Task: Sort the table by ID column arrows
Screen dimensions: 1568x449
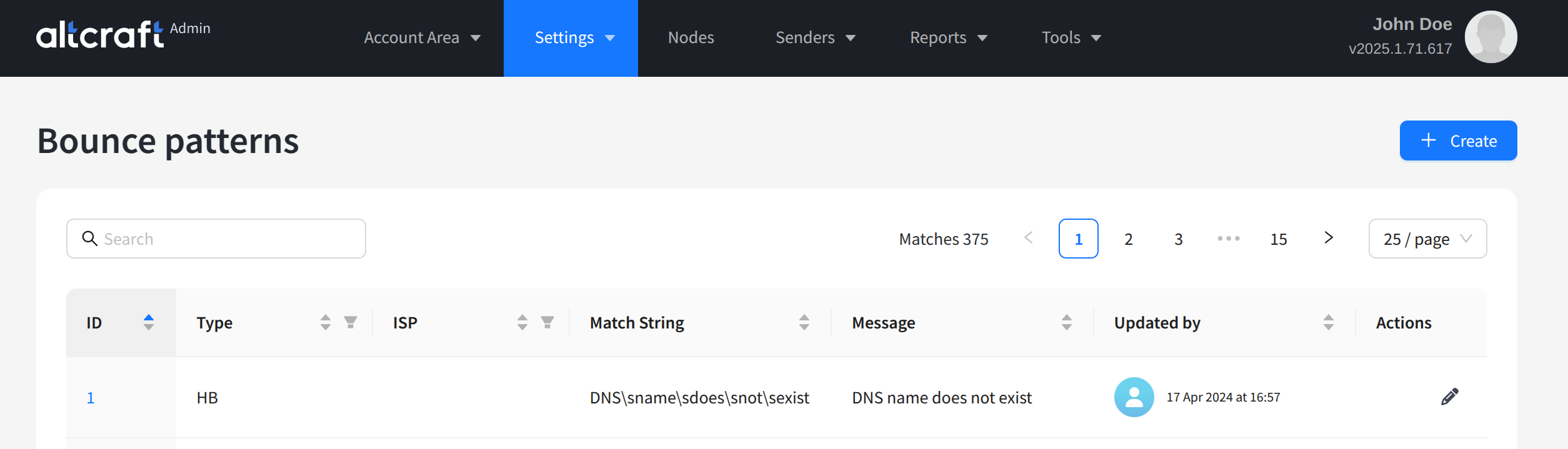Action: click(148, 322)
